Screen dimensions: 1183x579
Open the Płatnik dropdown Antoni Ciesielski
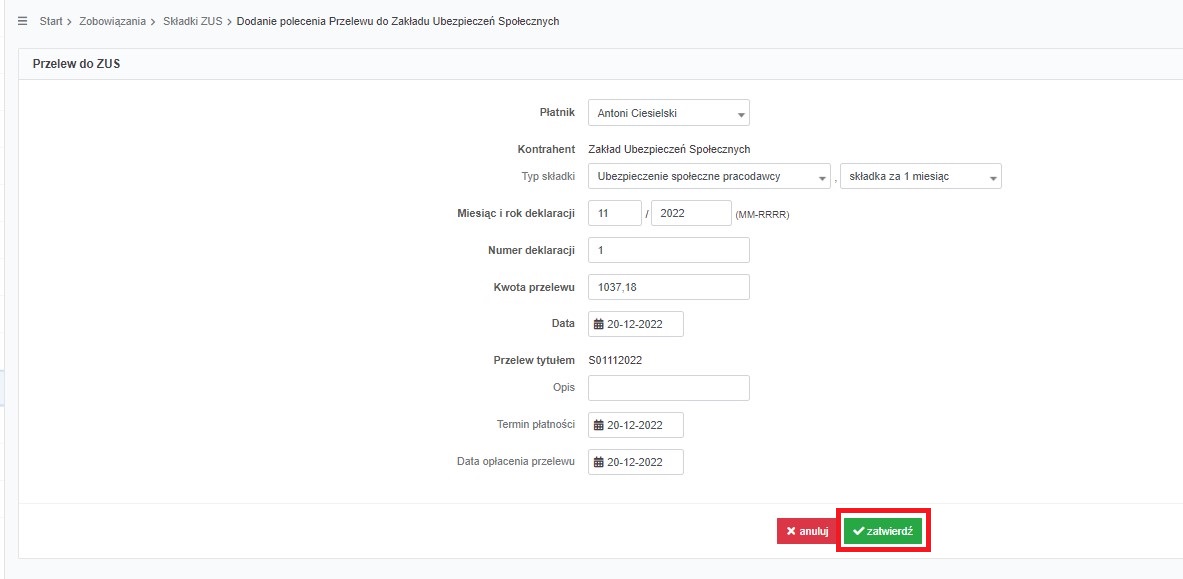[x=669, y=113]
